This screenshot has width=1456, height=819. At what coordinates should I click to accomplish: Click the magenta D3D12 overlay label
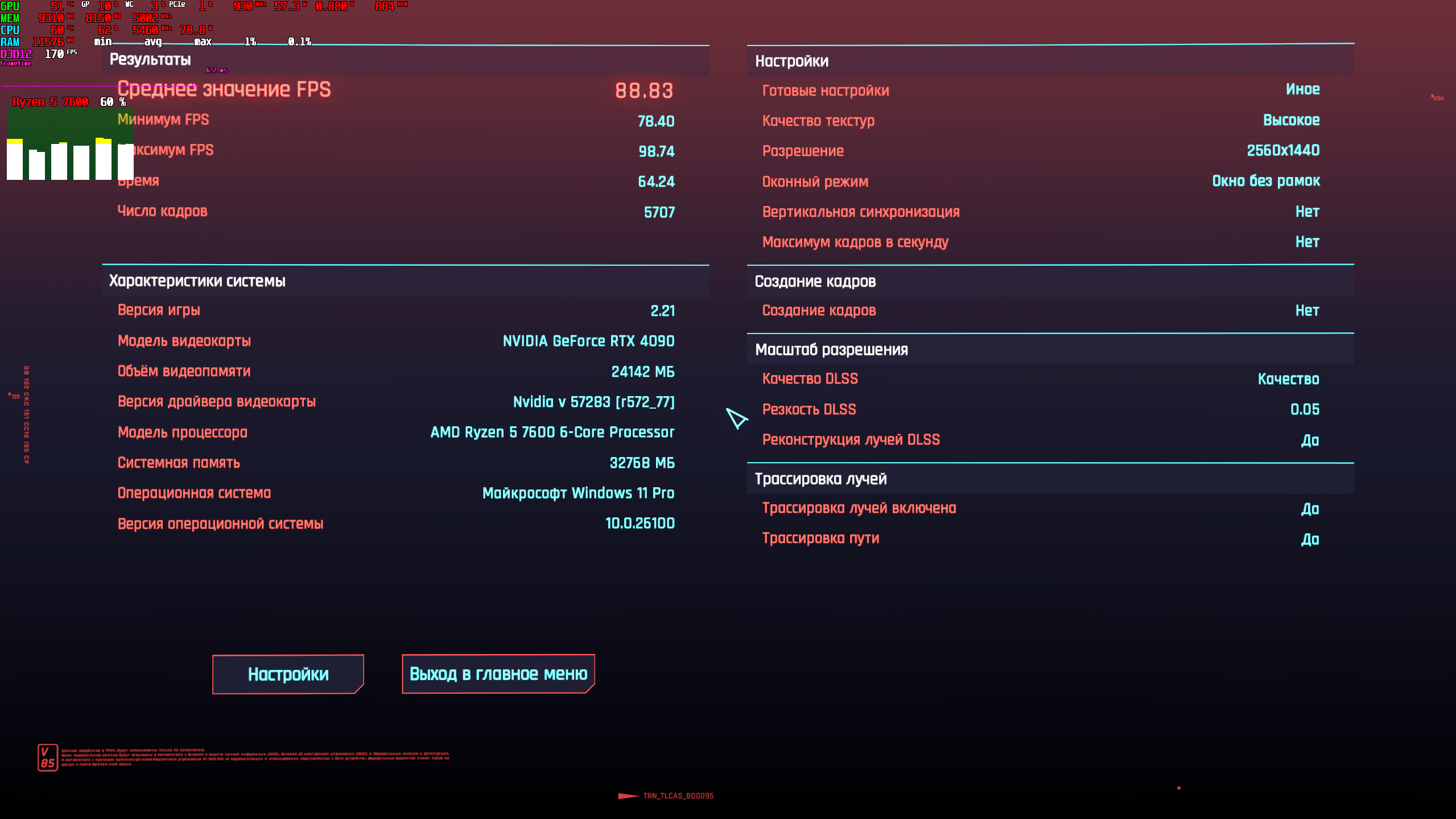click(16, 54)
